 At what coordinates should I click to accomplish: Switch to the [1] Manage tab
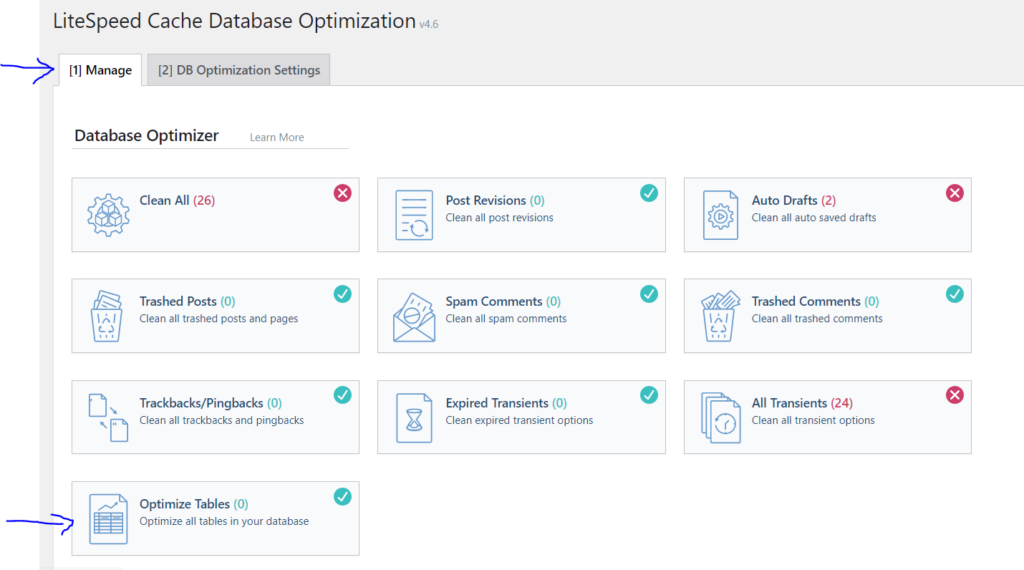(x=101, y=70)
